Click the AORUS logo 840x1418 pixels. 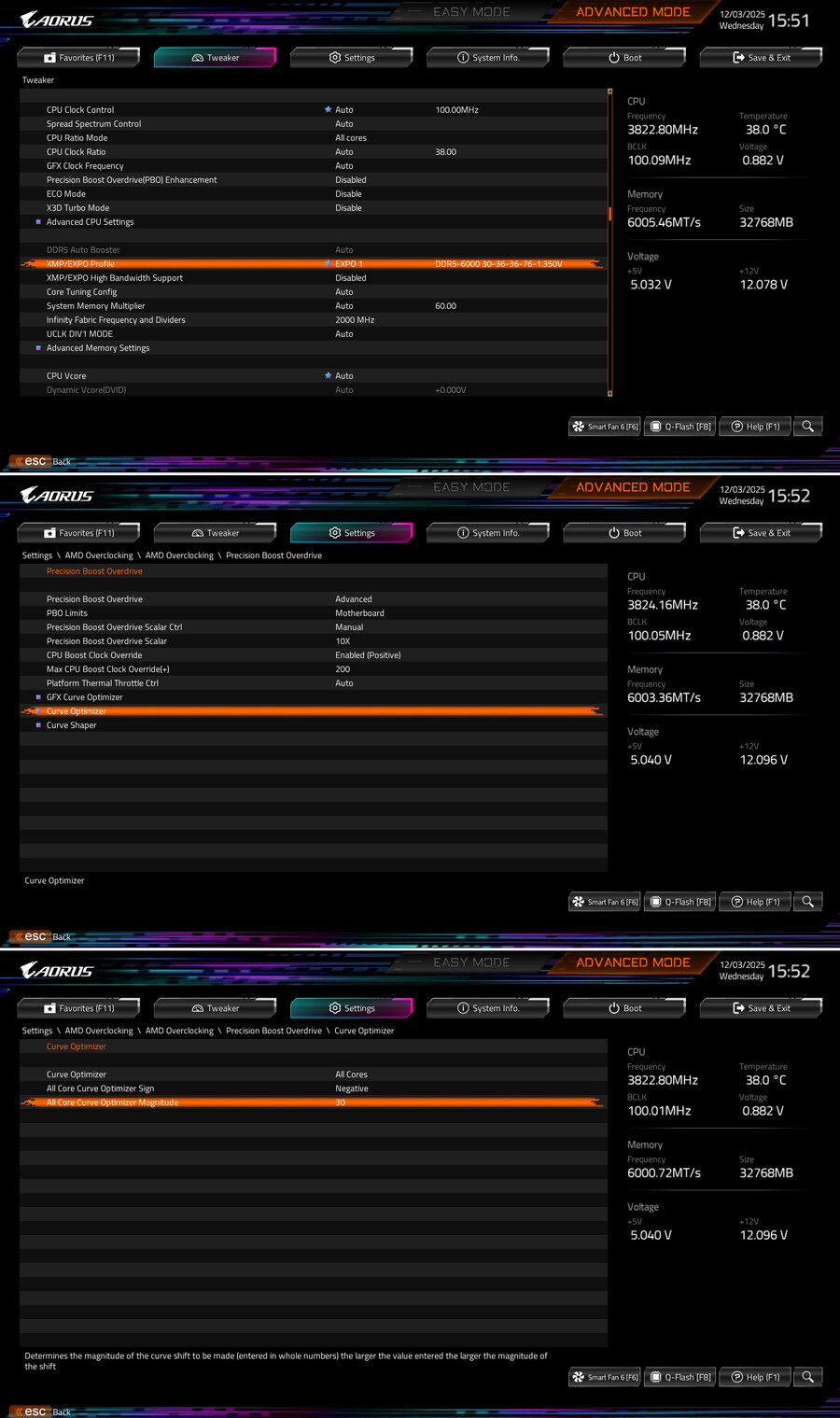tap(56, 19)
